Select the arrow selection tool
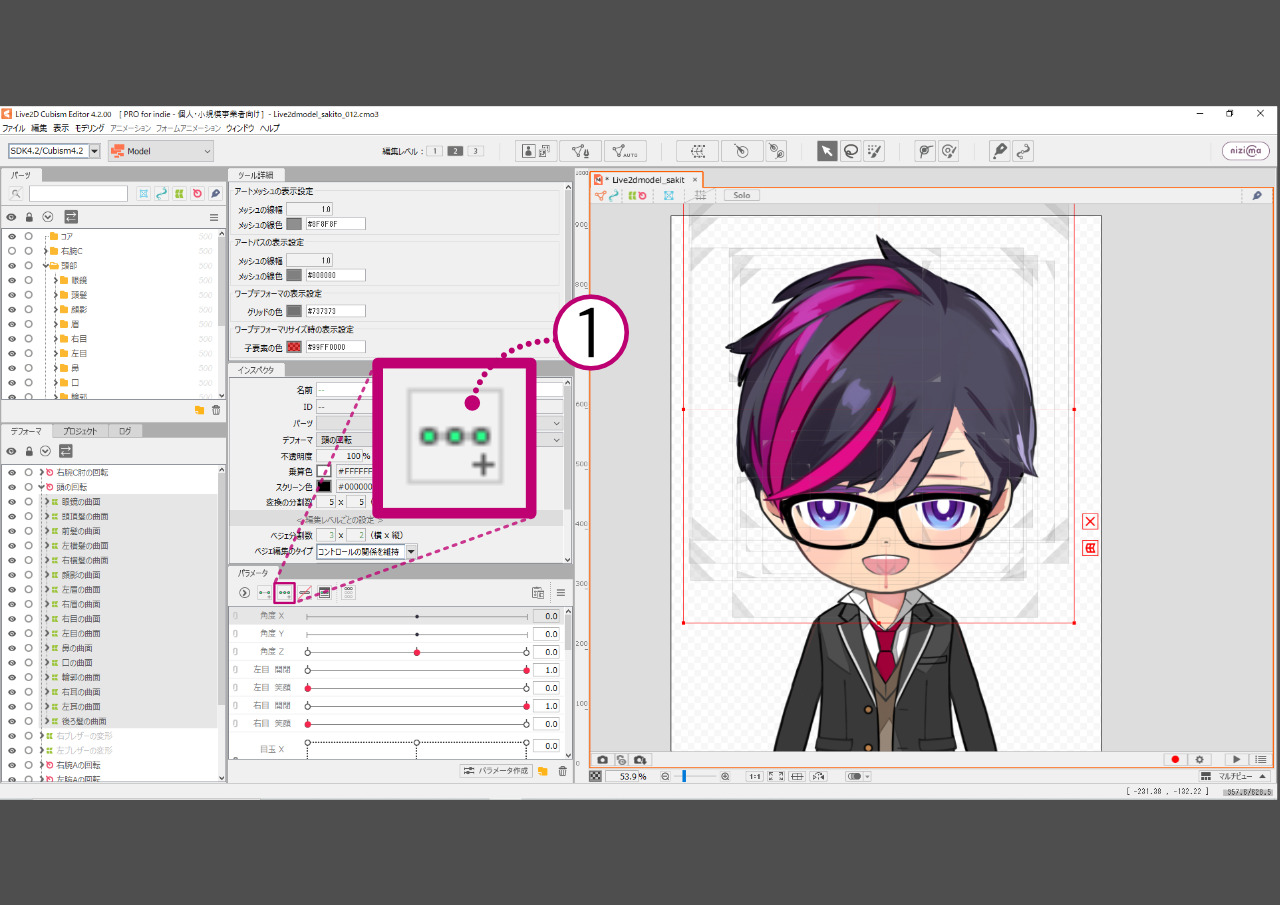The width and height of the screenshot is (1280, 905). coord(827,151)
